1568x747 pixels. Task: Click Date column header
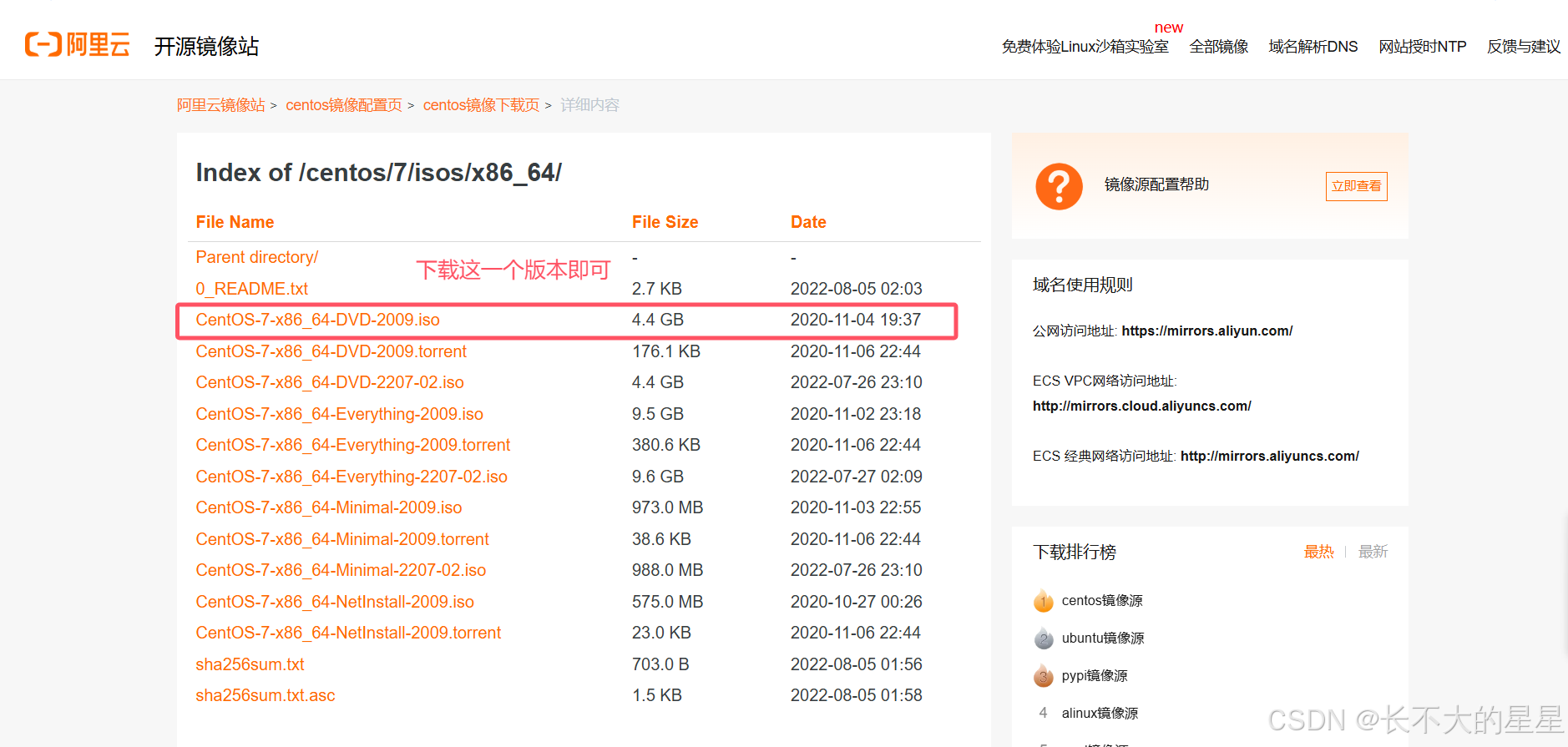(808, 222)
